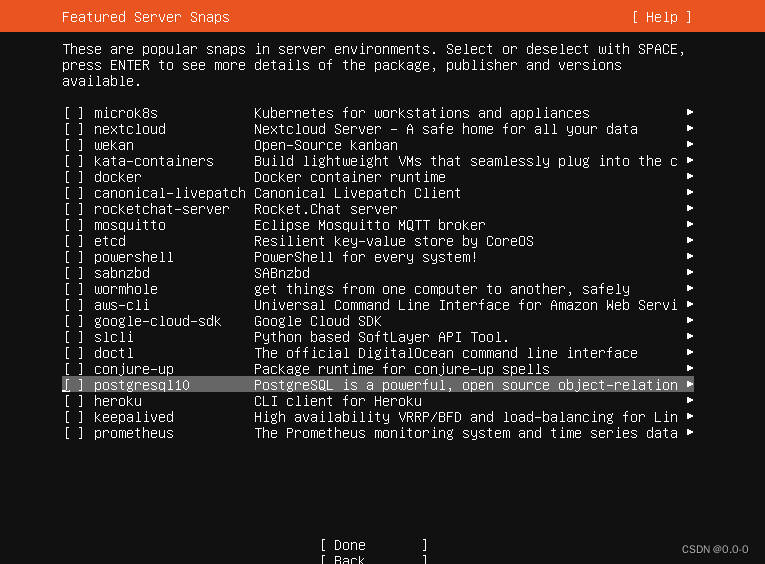Click 'Featured Server Snaps' title

[x=145, y=17]
